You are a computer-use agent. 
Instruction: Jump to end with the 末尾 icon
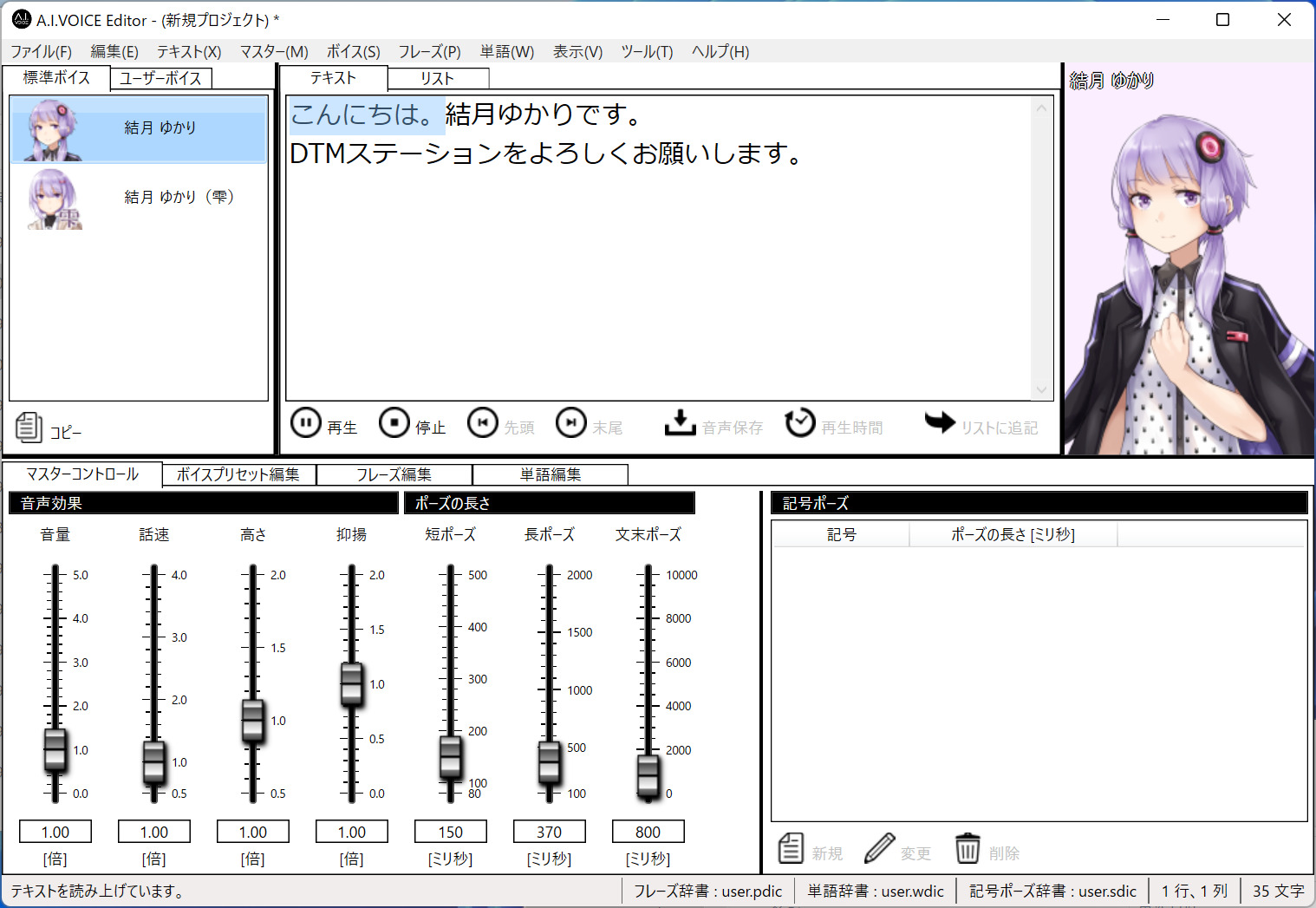tap(571, 423)
